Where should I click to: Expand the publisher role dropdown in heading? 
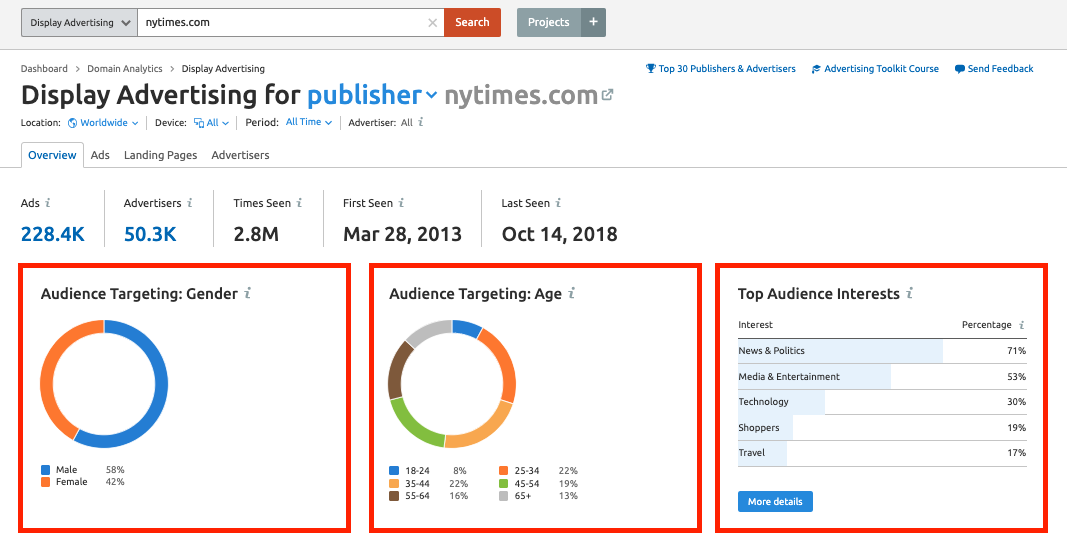point(372,95)
